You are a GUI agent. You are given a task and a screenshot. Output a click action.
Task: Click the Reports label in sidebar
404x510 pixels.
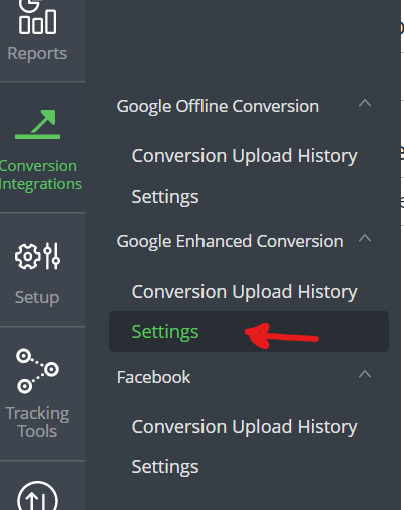tap(37, 53)
